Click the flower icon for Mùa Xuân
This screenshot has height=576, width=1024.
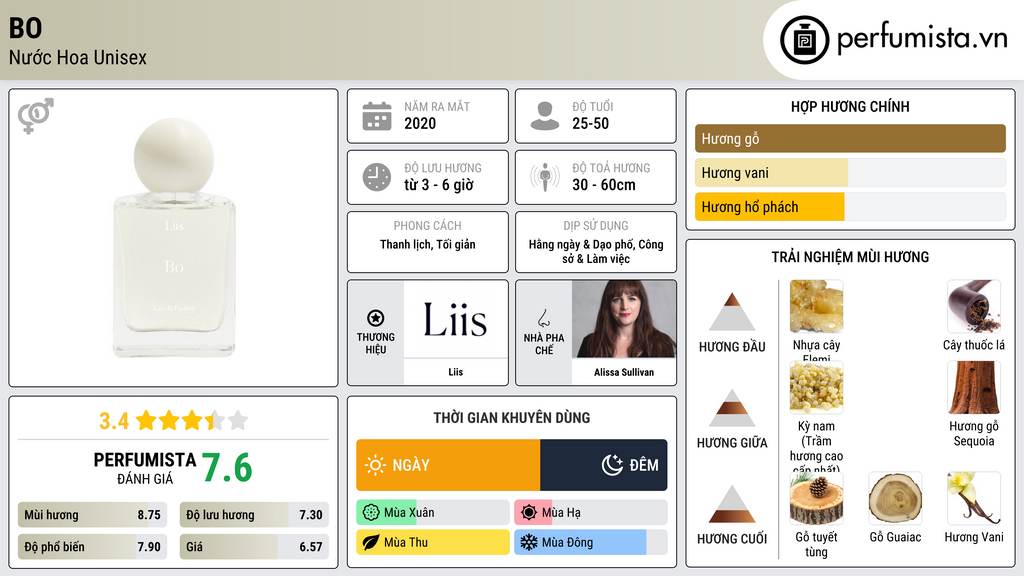point(371,513)
